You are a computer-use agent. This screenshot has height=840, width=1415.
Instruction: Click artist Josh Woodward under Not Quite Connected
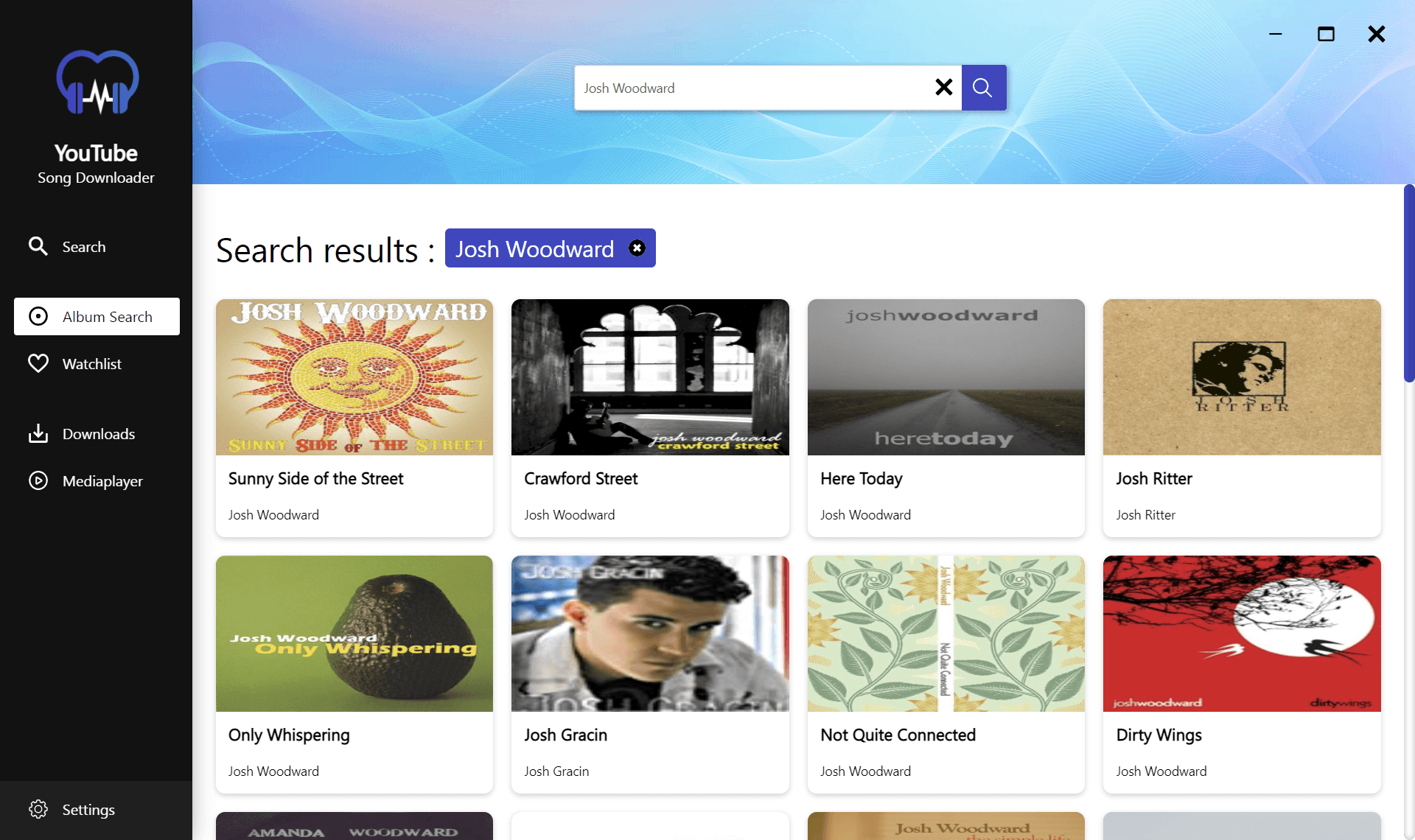pyautogui.click(x=865, y=771)
